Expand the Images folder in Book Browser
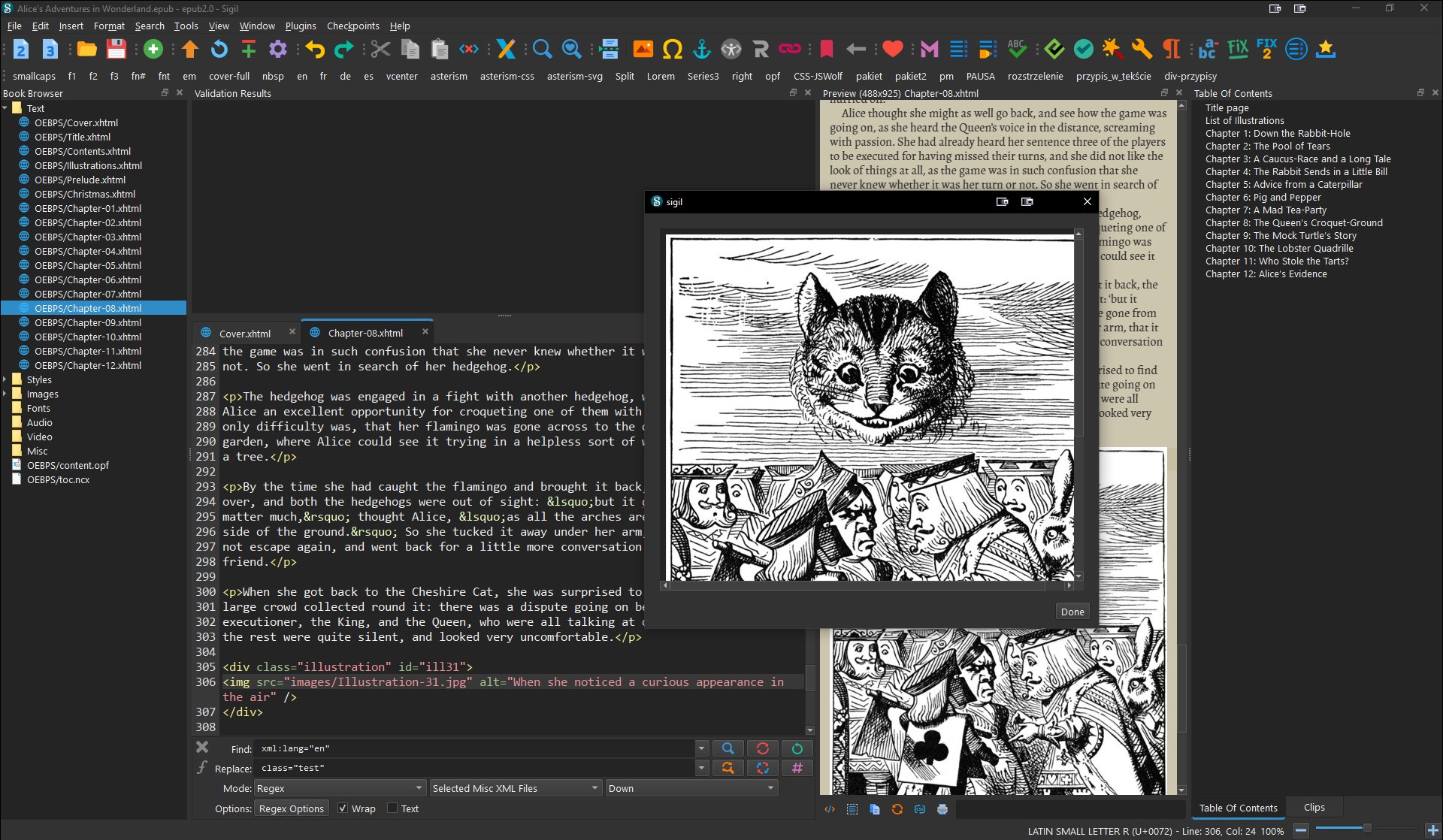This screenshot has width=1443, height=840. coord(5,394)
